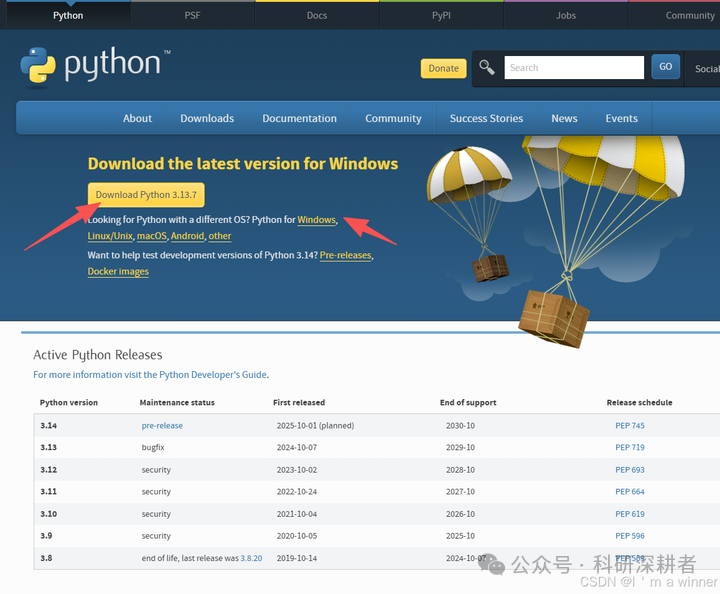Focus the Search input field
The height and width of the screenshot is (594, 720).
point(574,67)
